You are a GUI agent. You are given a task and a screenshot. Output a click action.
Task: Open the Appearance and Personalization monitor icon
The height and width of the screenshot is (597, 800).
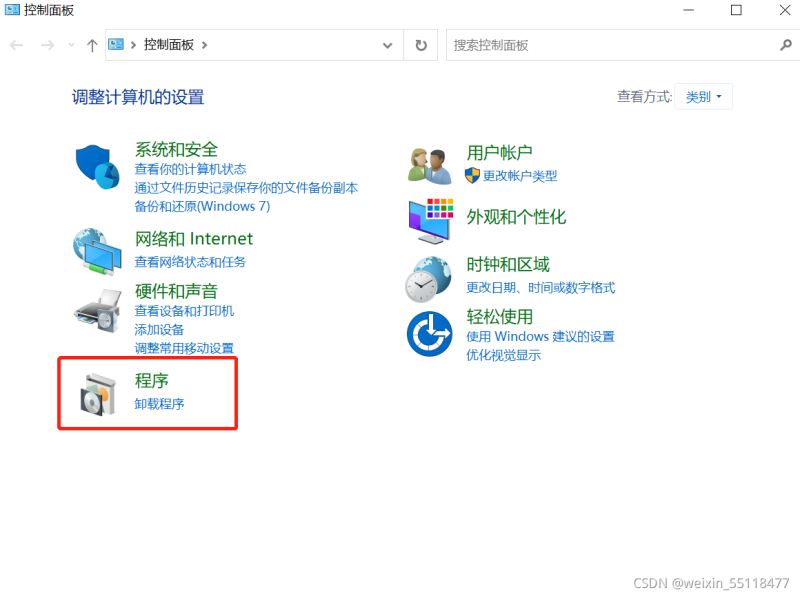pyautogui.click(x=431, y=220)
